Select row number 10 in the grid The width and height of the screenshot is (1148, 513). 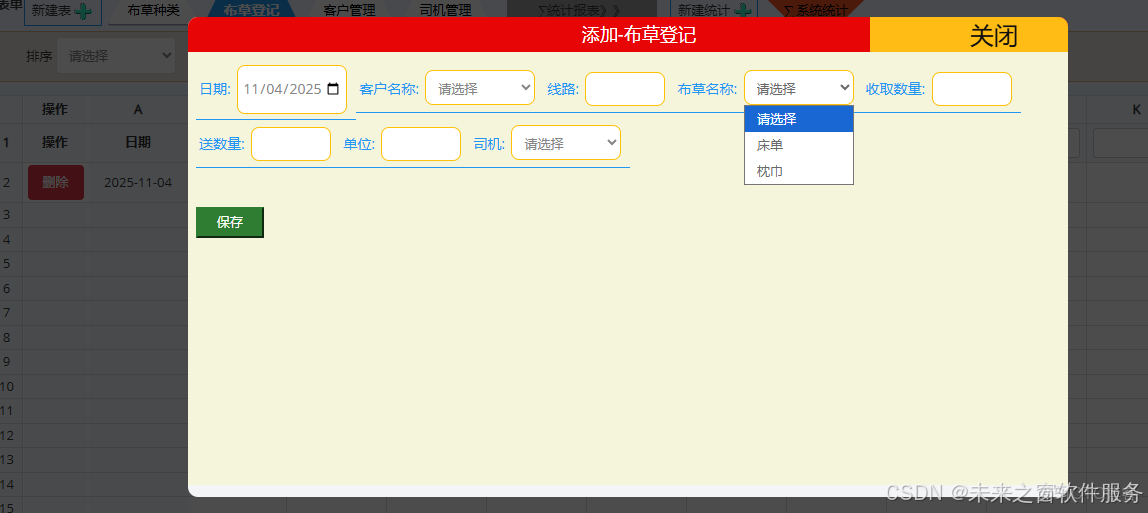pos(7,386)
